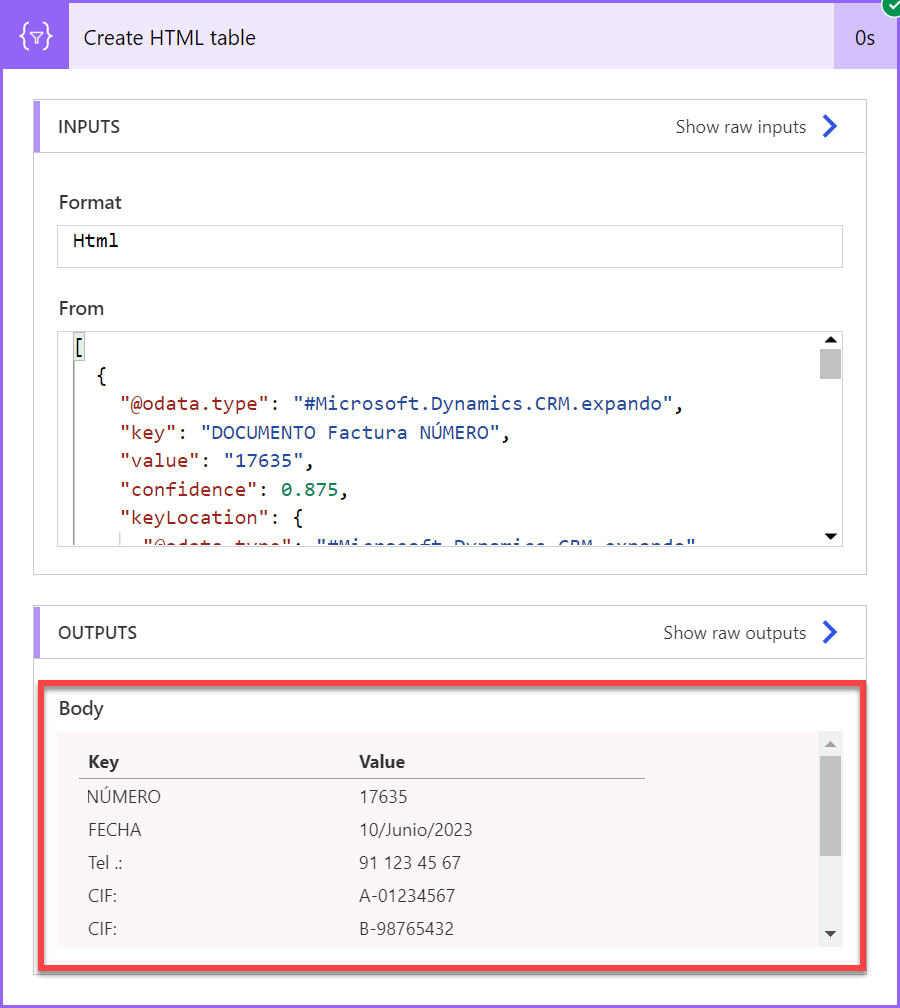Click the 0s duration indicator
The height and width of the screenshot is (1008, 900).
click(x=866, y=35)
